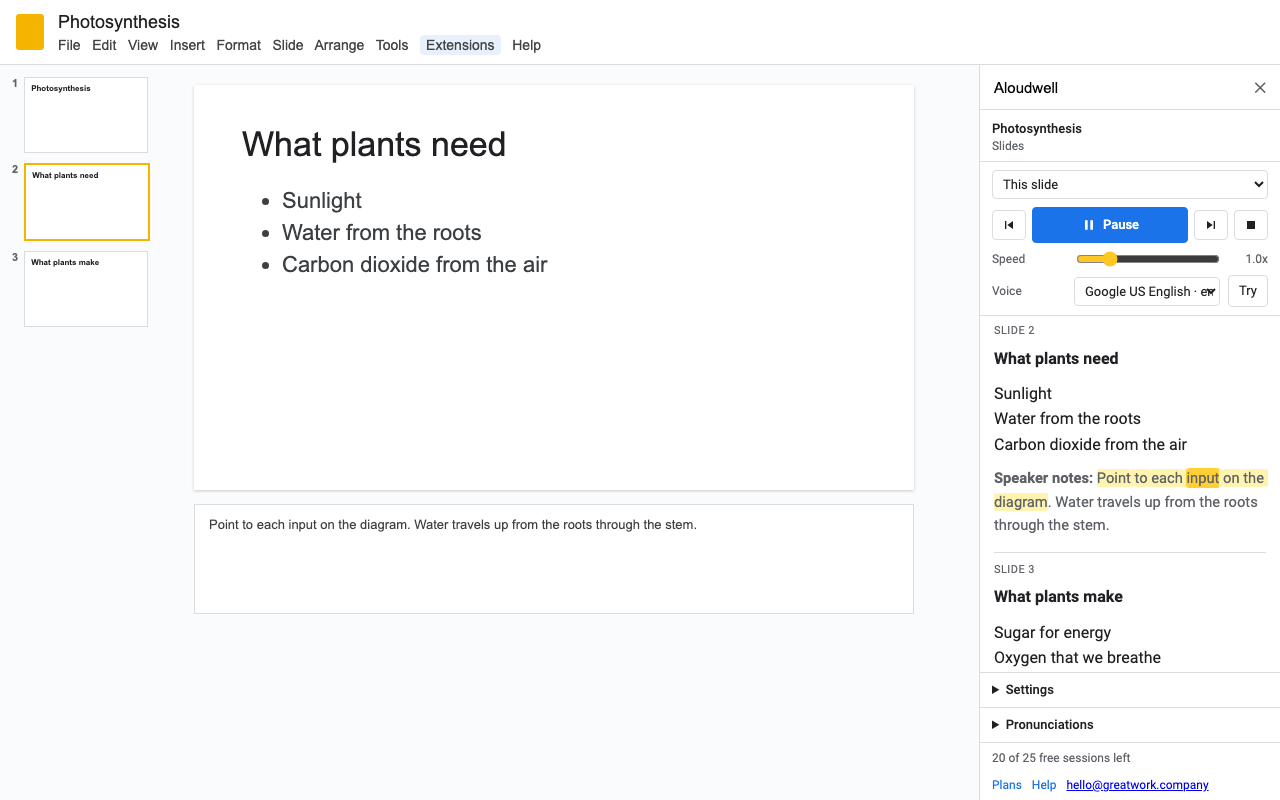
Task: Open the Format menu
Action: point(239,45)
